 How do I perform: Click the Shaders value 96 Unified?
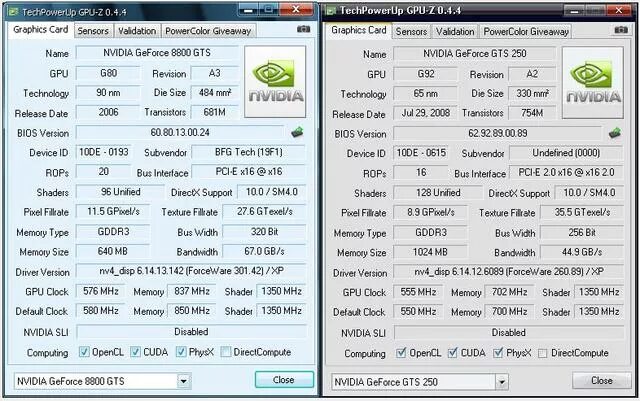(120, 192)
